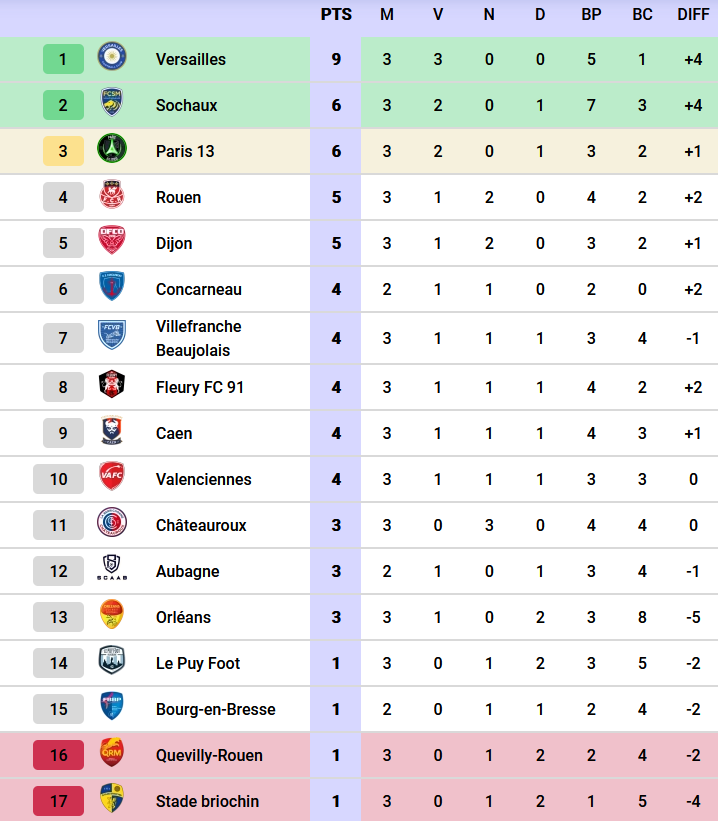This screenshot has width=718, height=821.
Task: Open the Valenciennes VAFC badge
Action: pyautogui.click(x=111, y=478)
